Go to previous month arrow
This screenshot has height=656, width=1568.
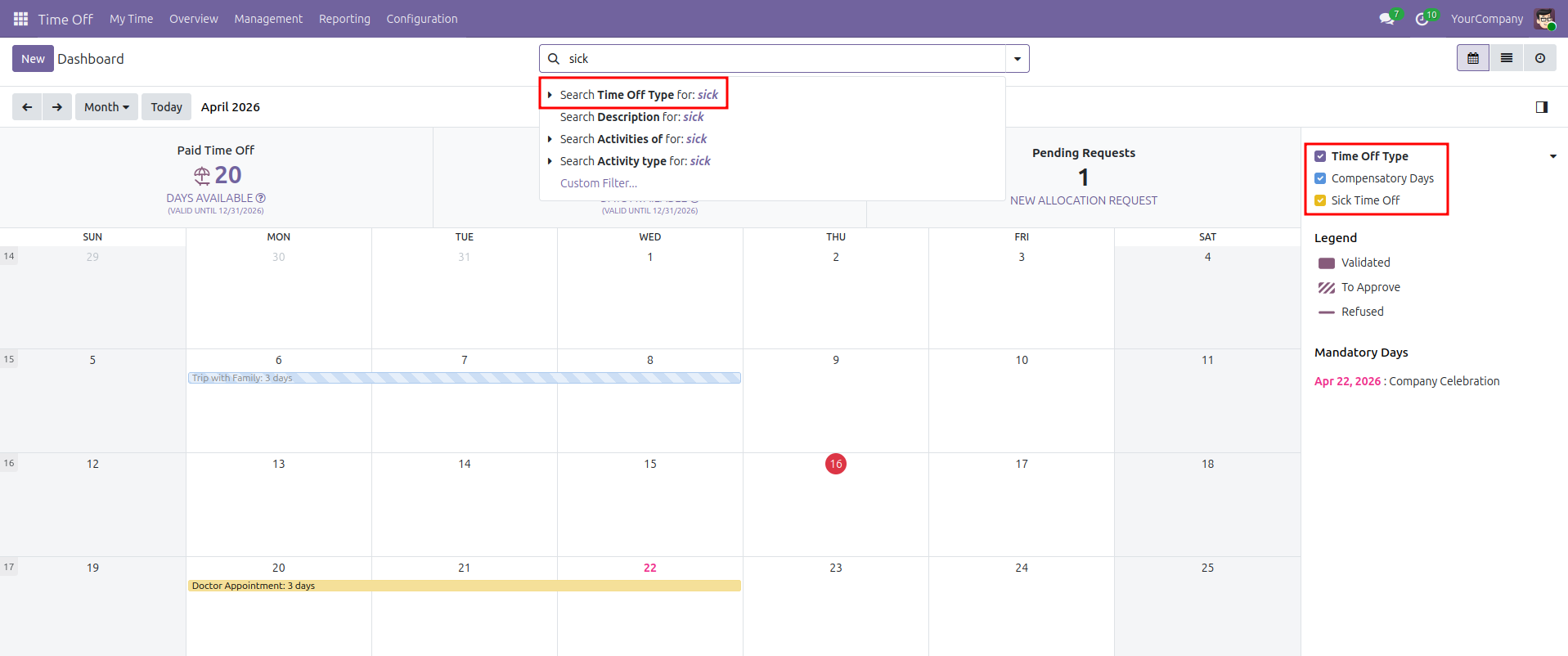tap(27, 107)
